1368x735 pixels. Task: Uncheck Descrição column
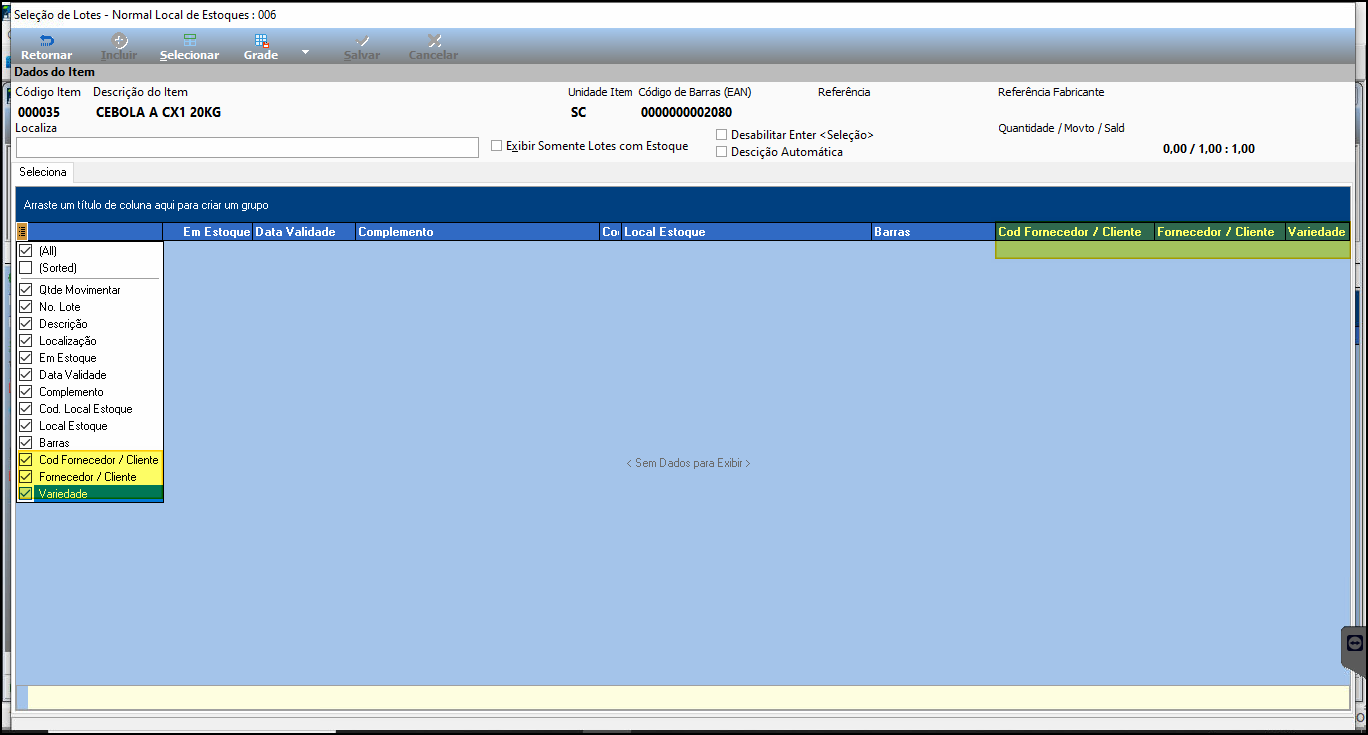tap(26, 324)
